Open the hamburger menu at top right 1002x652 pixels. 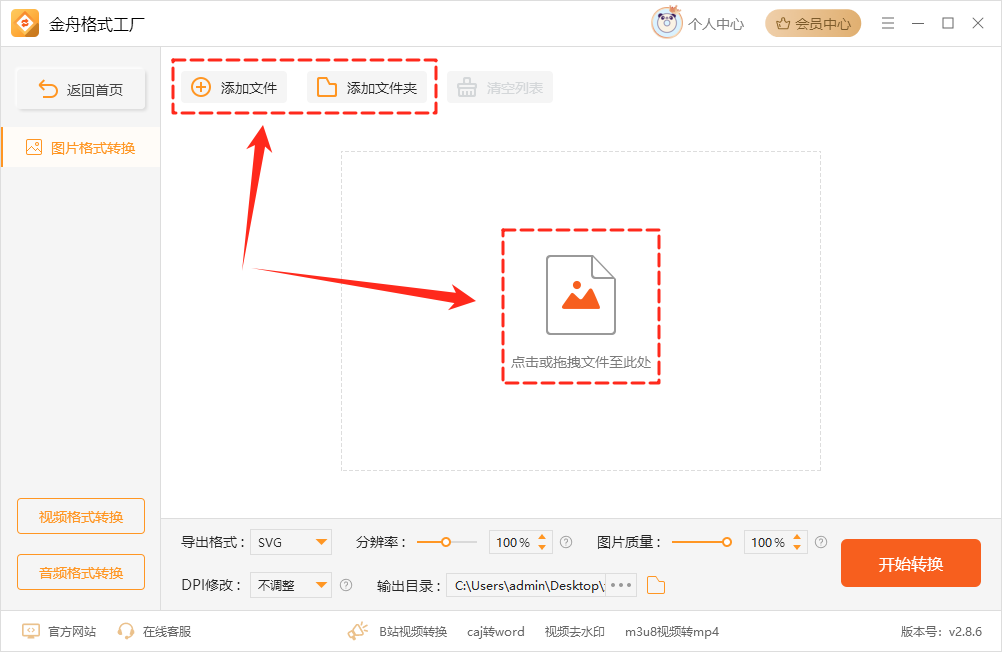coord(888,22)
